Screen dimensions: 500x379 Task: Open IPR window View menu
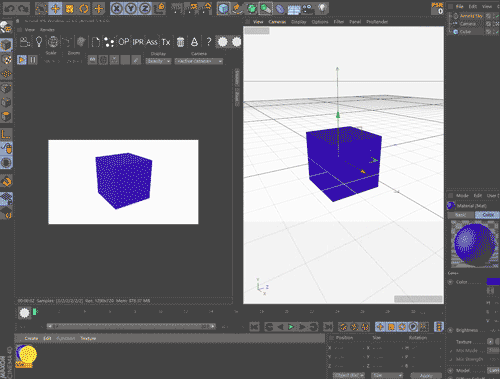pyautogui.click(x=30, y=30)
